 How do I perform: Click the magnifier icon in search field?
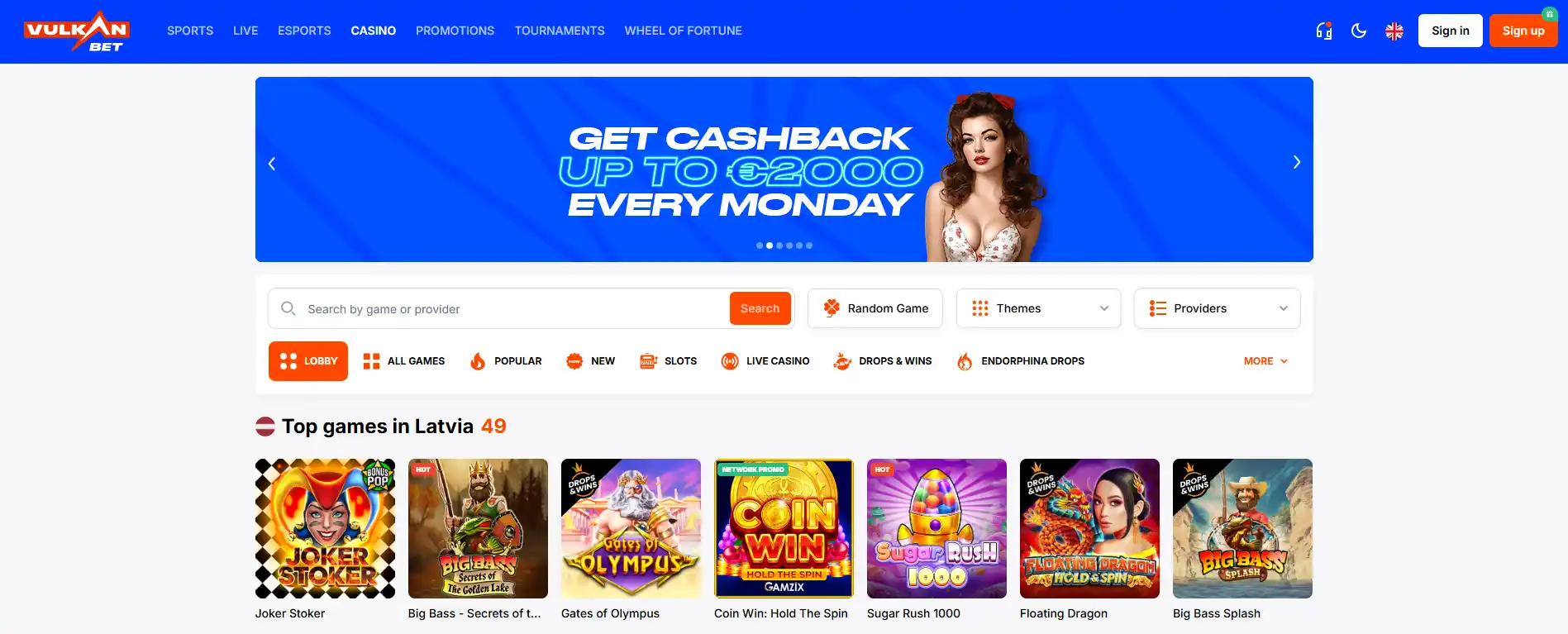[288, 308]
